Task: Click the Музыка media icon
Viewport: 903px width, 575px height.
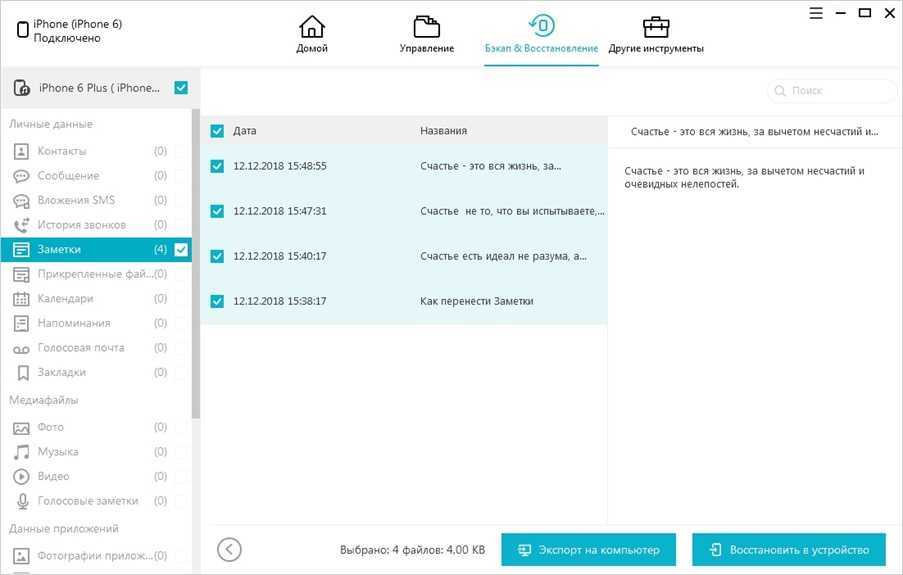Action: (21, 452)
